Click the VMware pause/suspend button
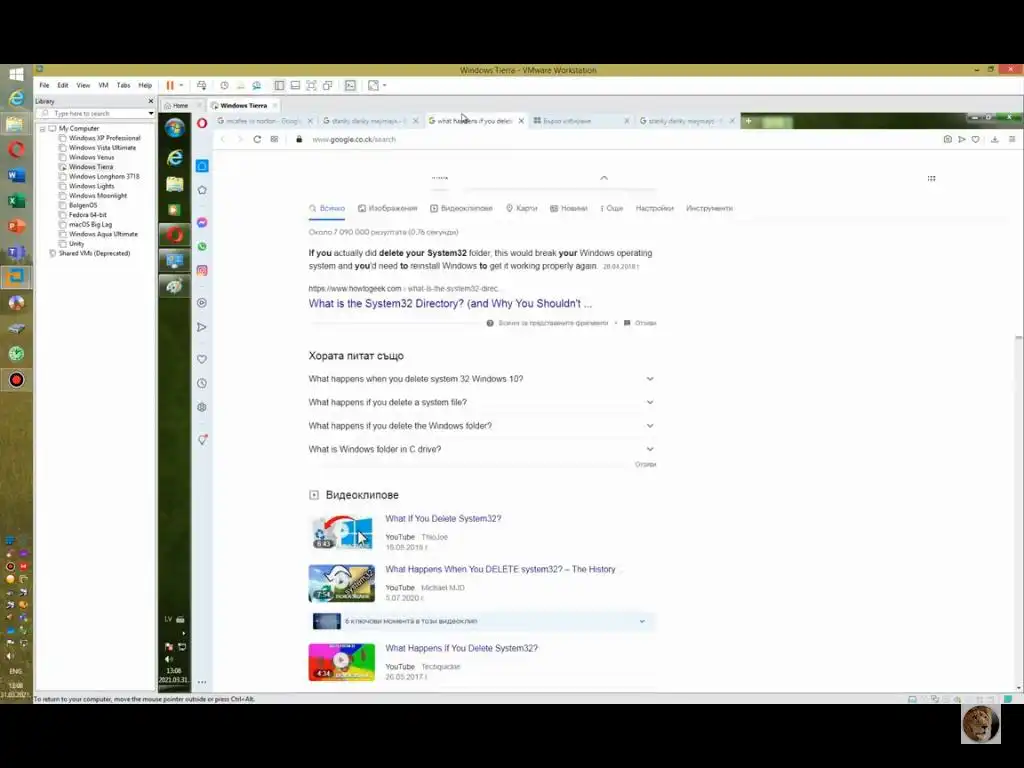 (170, 86)
